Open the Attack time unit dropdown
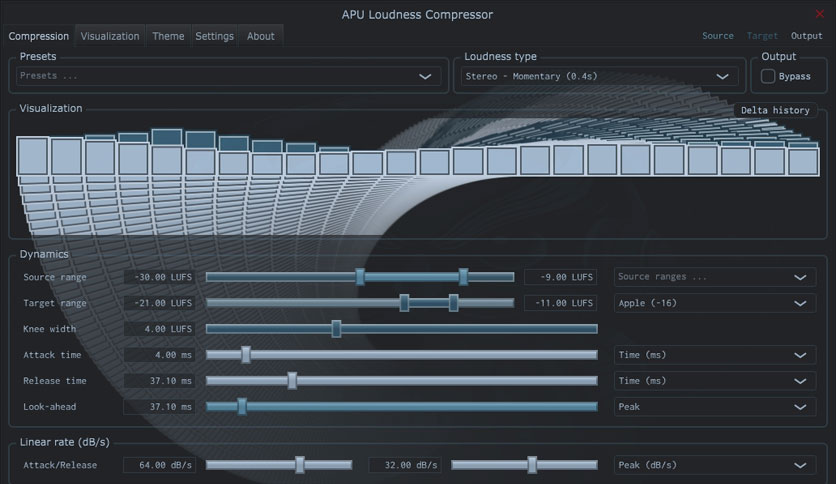The height and width of the screenshot is (484, 836). coord(714,355)
